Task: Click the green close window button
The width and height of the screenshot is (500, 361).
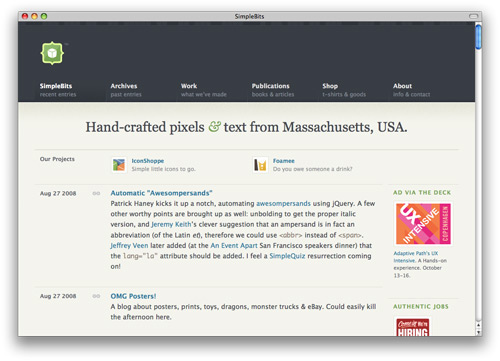Action: click(x=25, y=16)
